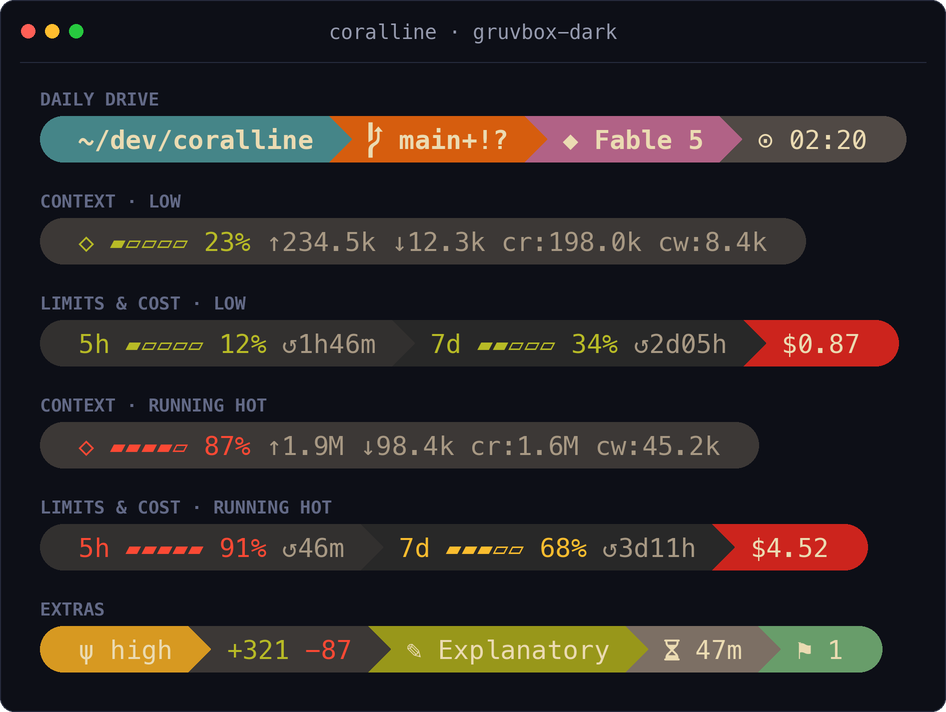Click the down arrow before 12.3k
The height and width of the screenshot is (712, 946).
tap(399, 243)
